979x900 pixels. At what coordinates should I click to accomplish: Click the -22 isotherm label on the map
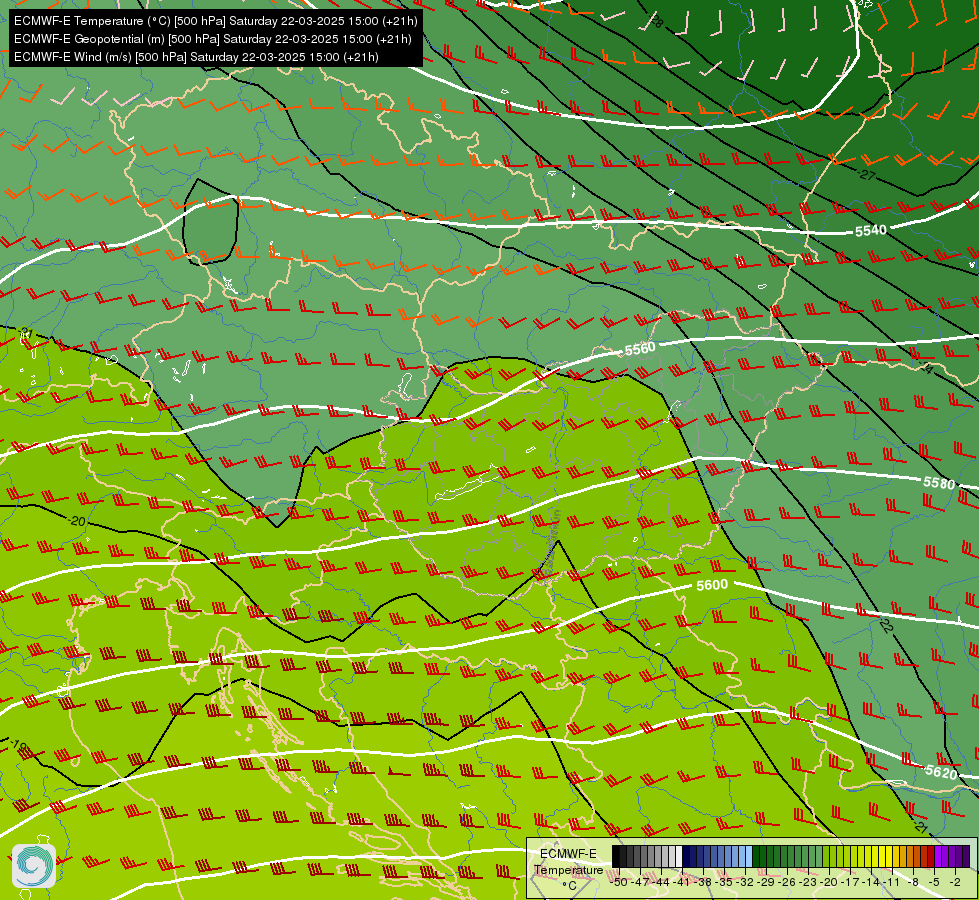(x=886, y=625)
